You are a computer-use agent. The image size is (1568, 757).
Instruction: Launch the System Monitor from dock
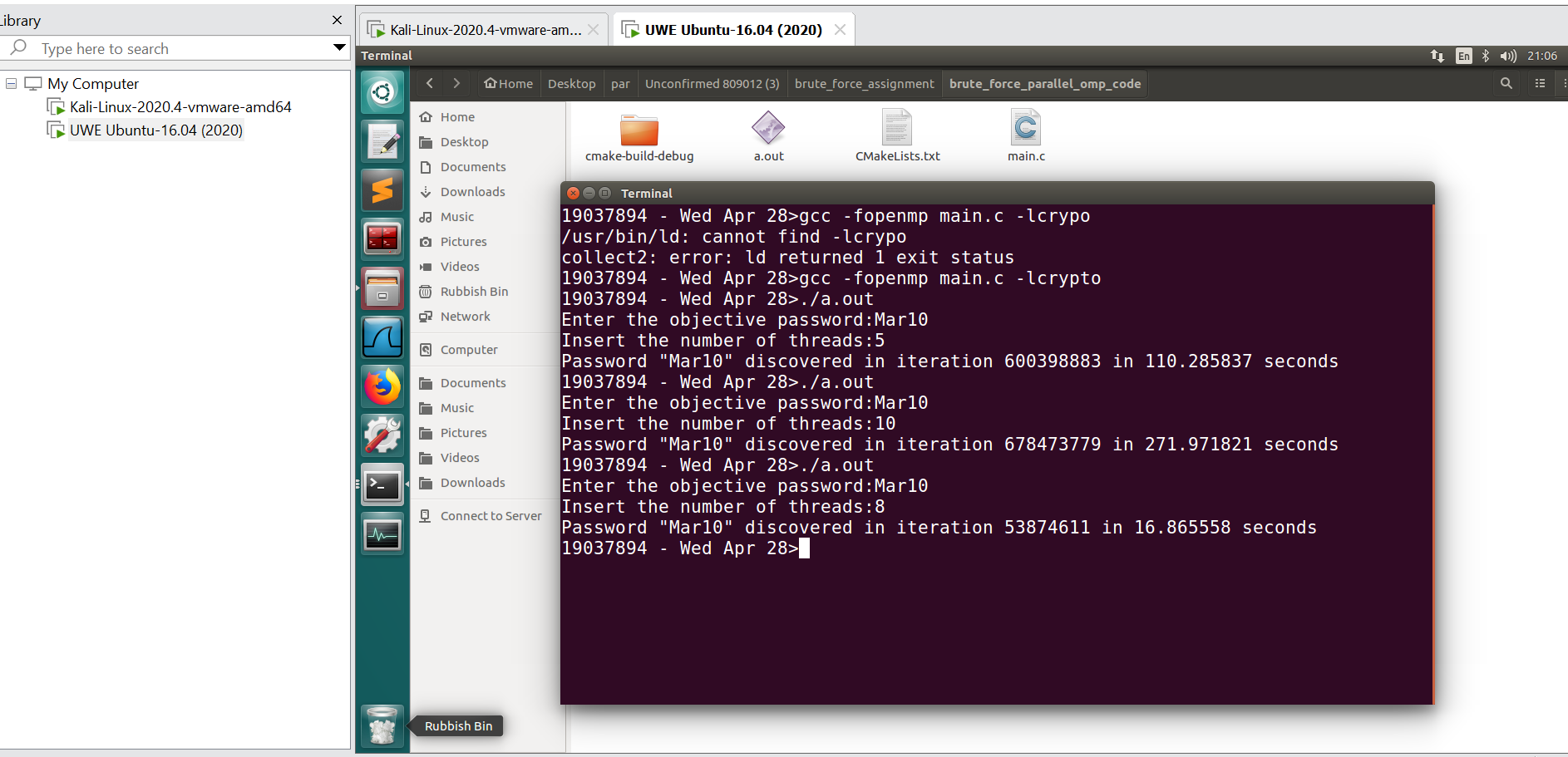382,534
